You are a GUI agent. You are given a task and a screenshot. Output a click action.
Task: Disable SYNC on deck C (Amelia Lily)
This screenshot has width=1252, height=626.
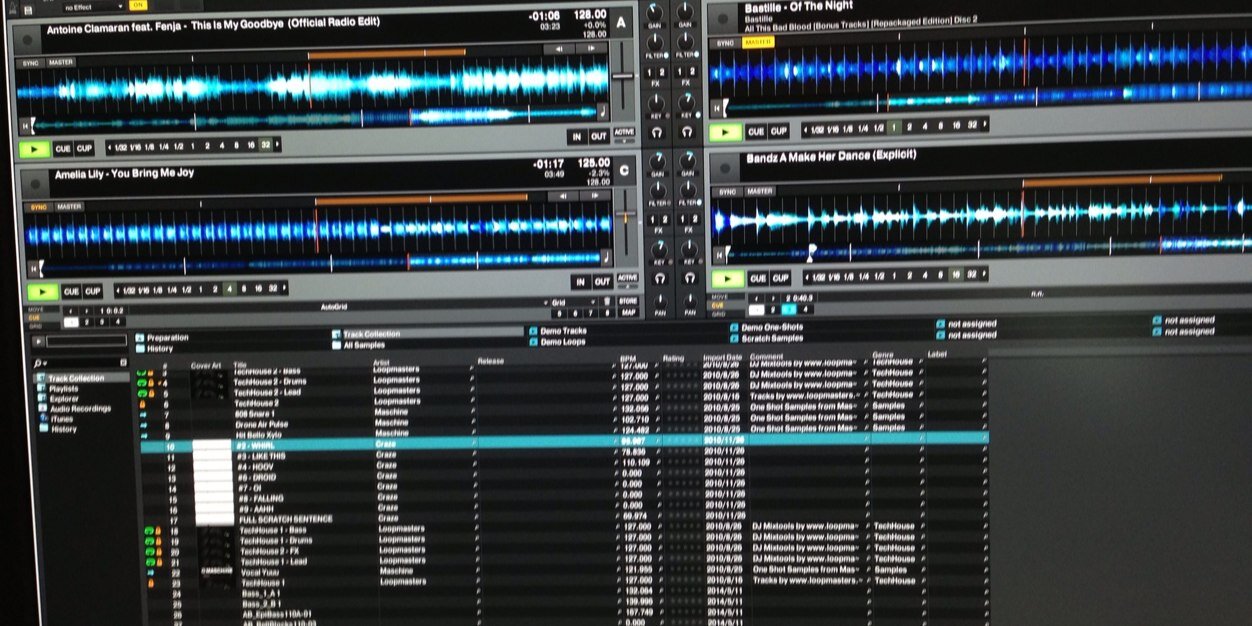39,207
